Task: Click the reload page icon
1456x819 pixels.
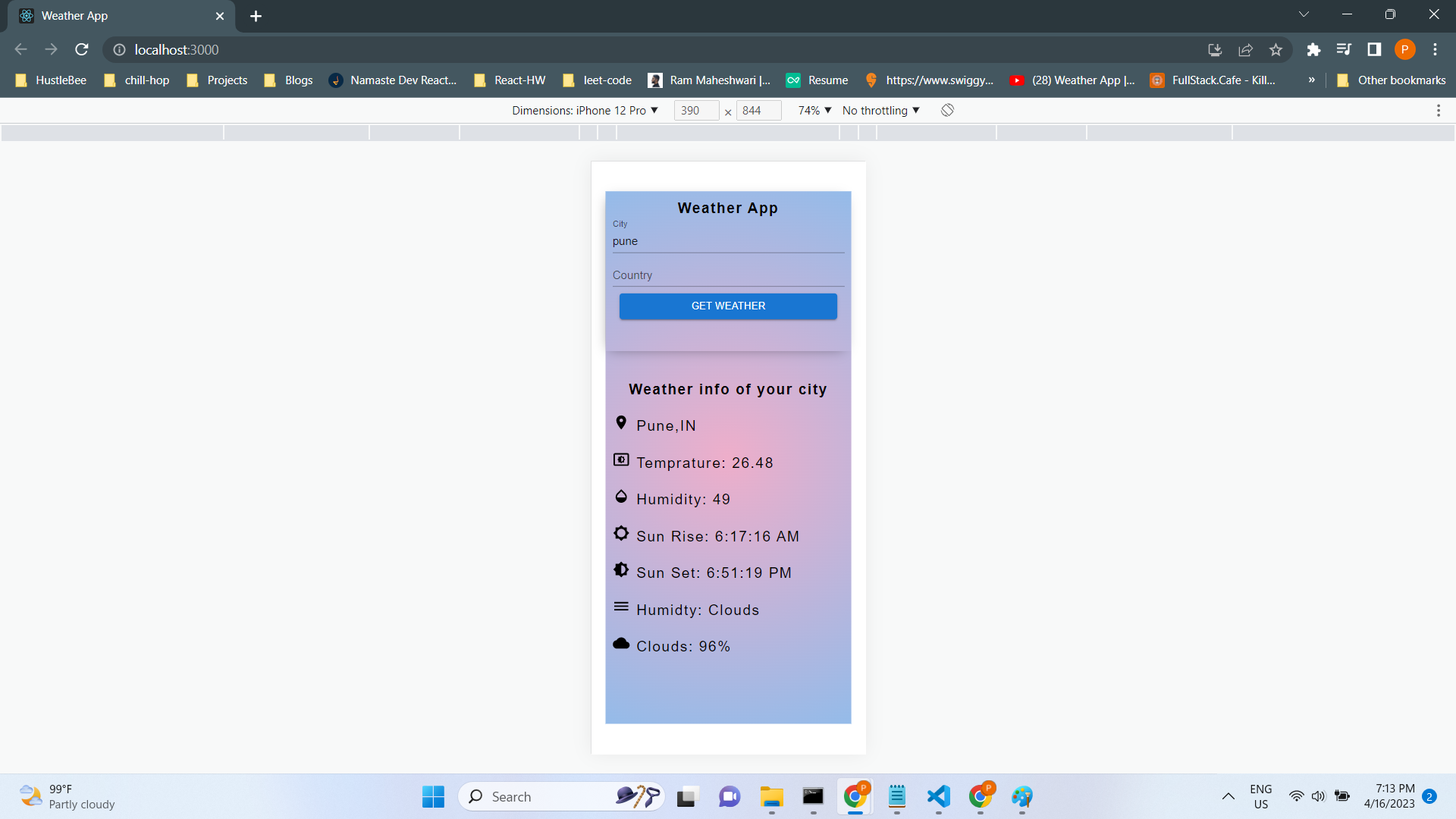Action: [x=81, y=49]
